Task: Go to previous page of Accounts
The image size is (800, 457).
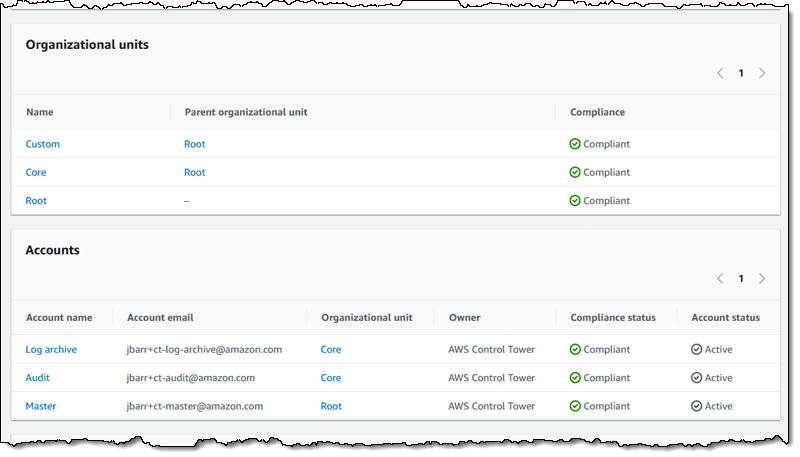Action: tap(720, 278)
